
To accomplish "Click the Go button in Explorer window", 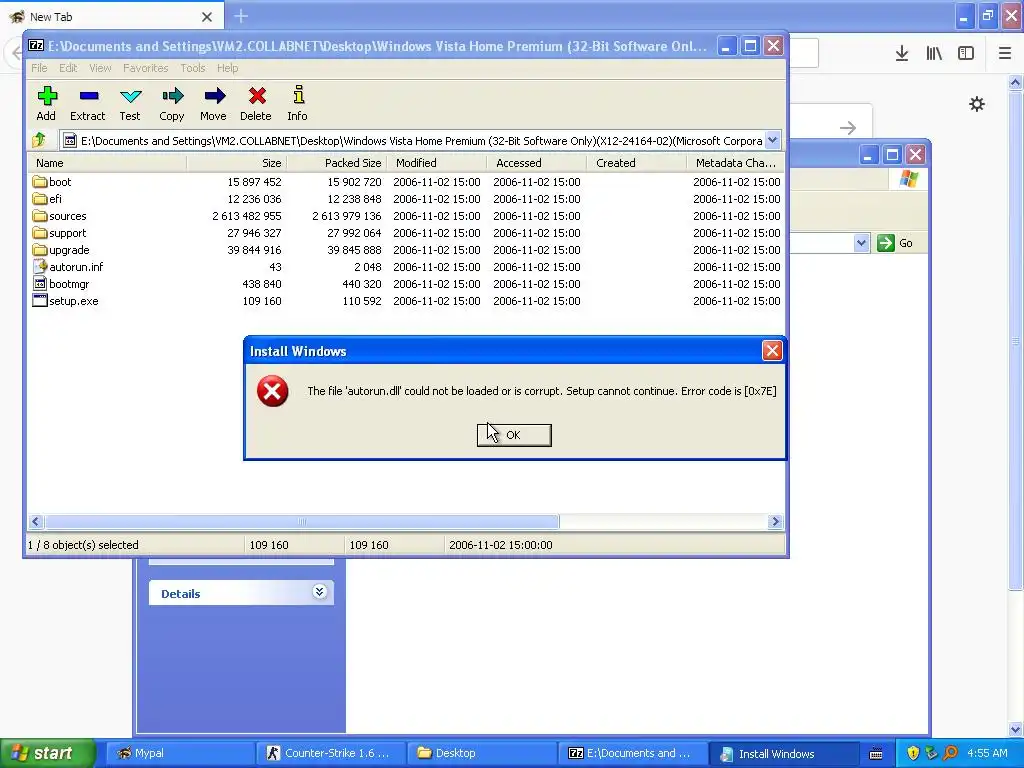I will tap(895, 243).
